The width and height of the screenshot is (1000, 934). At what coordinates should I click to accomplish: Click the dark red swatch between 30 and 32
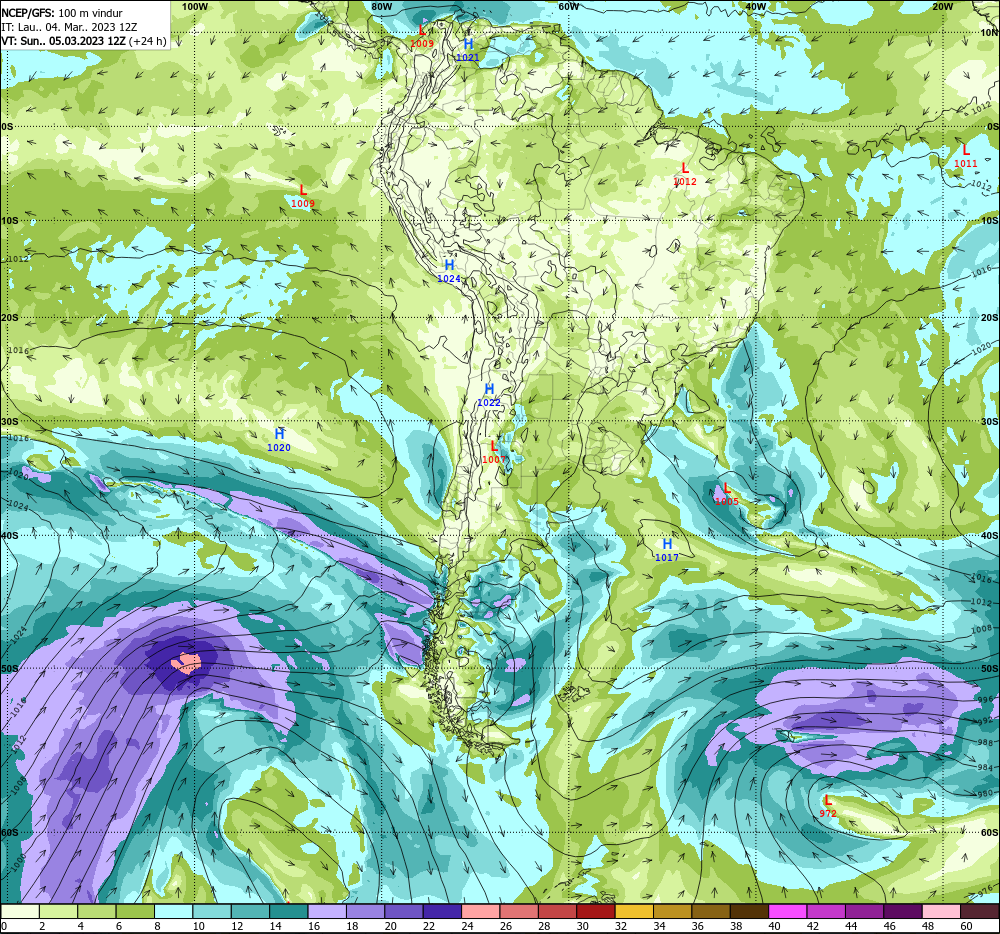pyautogui.click(x=596, y=912)
